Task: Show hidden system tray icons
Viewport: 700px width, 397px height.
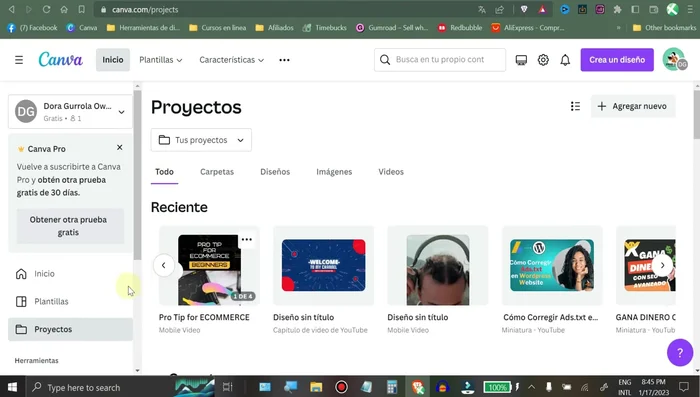Action: pyautogui.click(x=531, y=387)
